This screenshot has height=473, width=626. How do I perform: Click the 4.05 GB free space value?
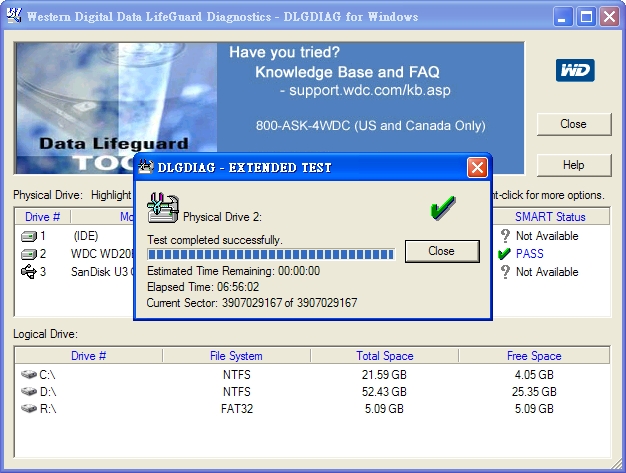(534, 375)
